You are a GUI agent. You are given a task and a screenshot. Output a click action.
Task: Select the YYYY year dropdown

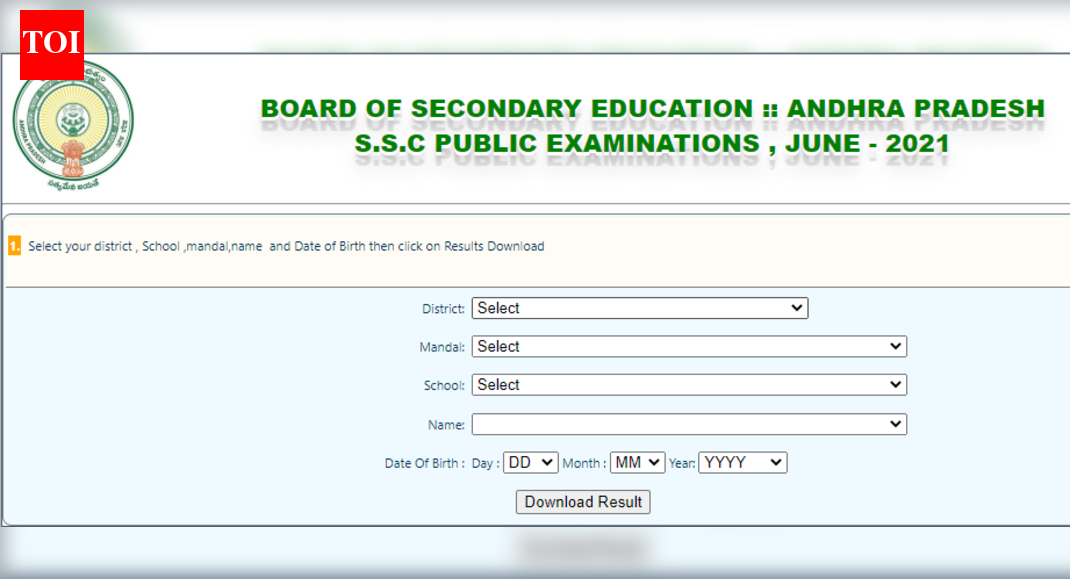click(x=742, y=463)
